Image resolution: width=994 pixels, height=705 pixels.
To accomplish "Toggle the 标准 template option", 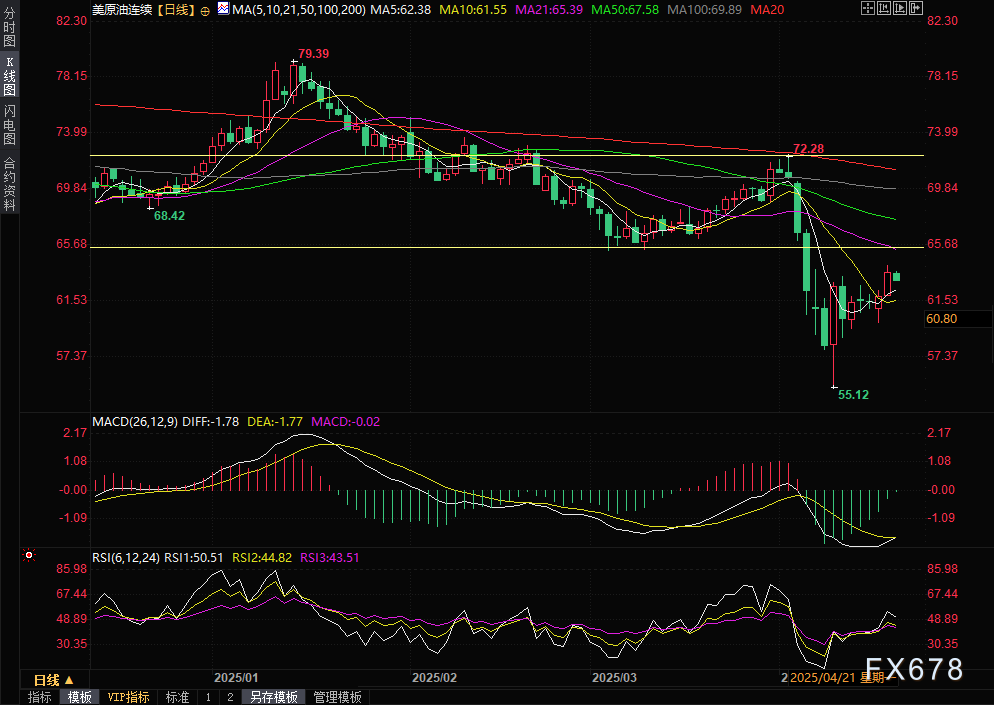I will coord(177,697).
